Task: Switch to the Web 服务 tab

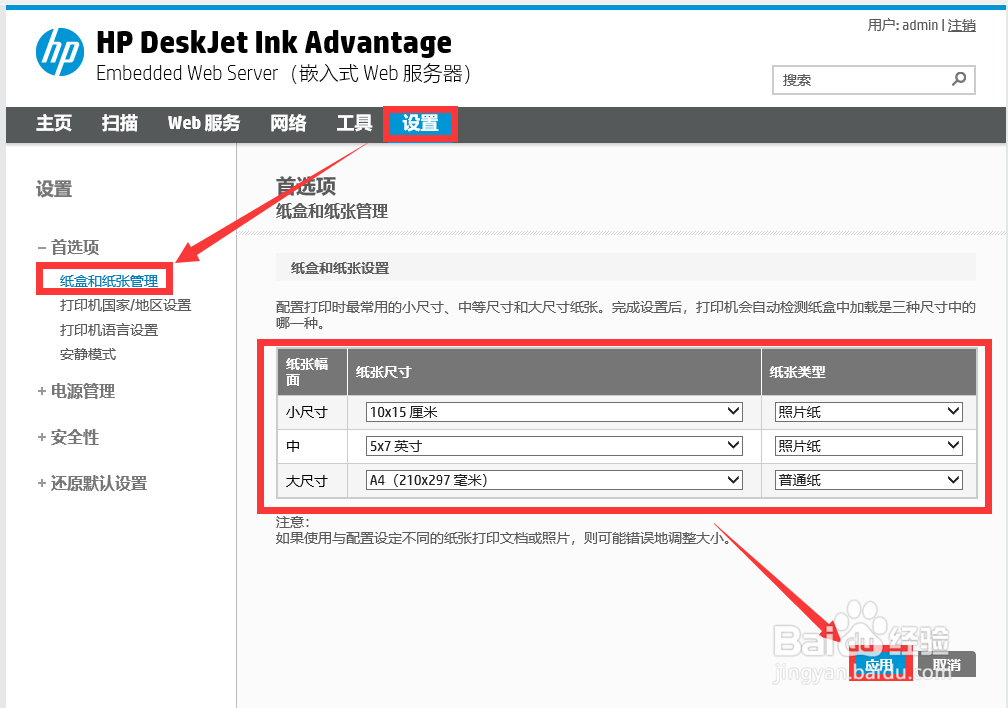Action: [204, 123]
